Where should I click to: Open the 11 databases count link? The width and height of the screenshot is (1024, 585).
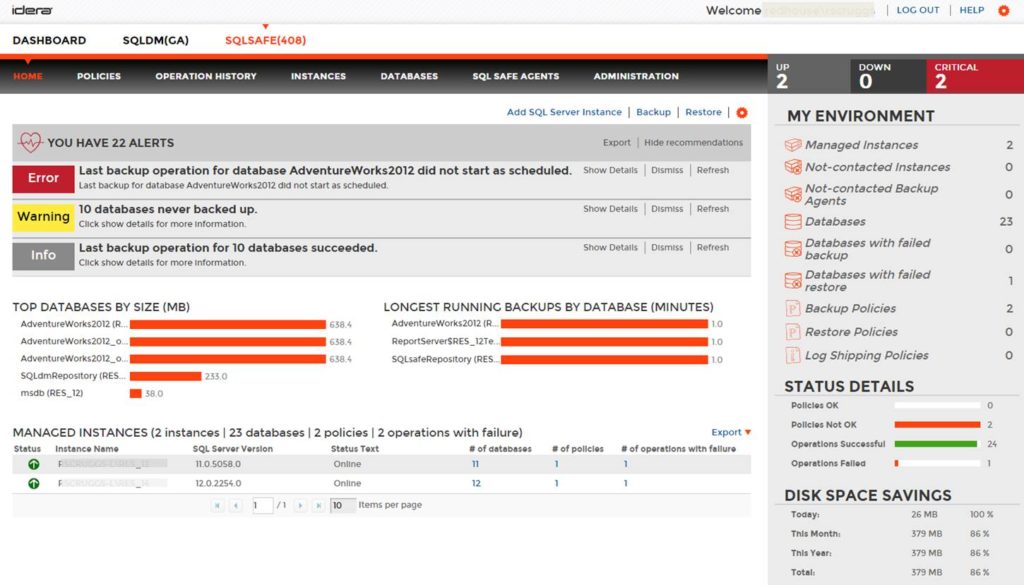point(475,464)
